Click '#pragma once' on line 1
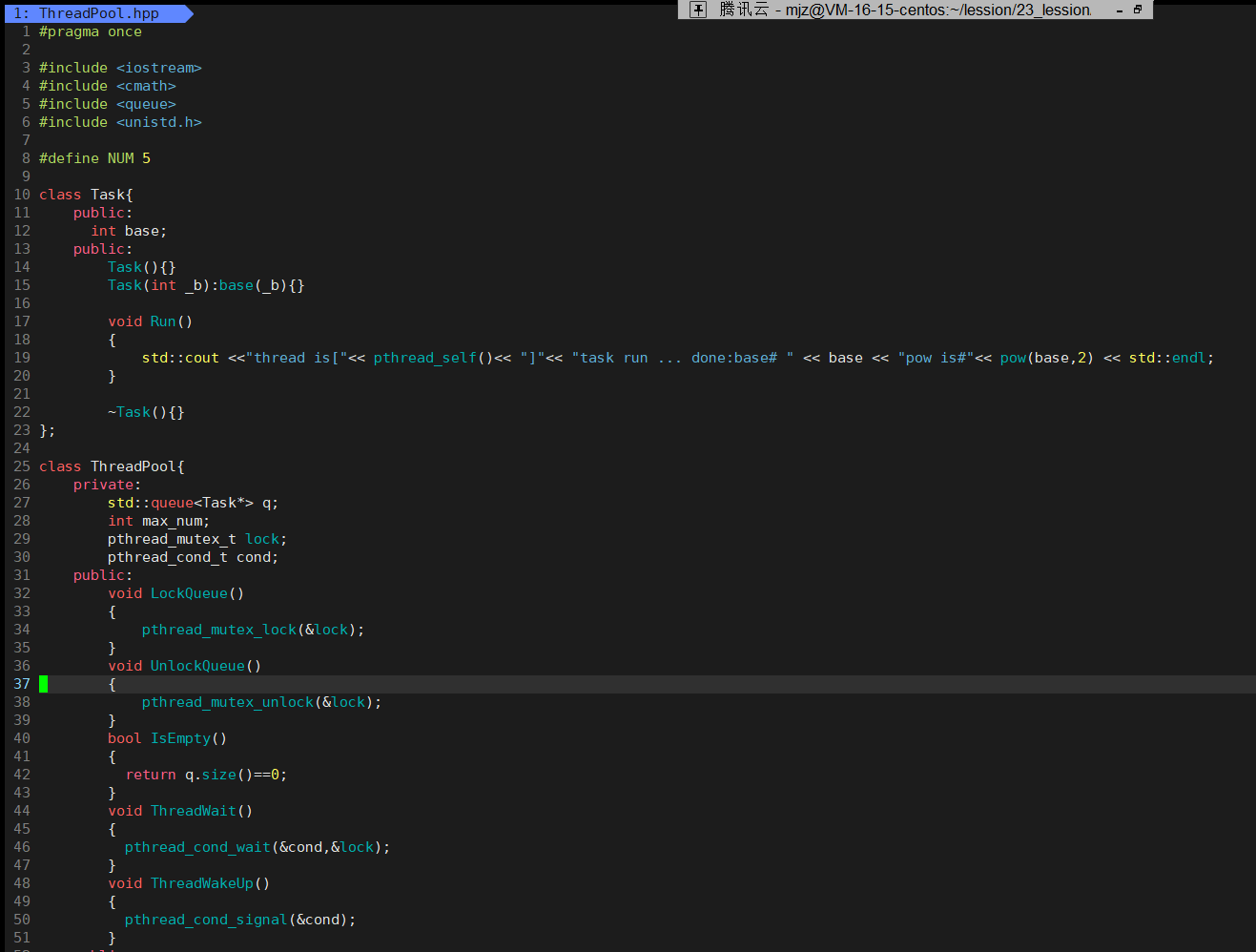The height and width of the screenshot is (952, 1256). point(91,31)
